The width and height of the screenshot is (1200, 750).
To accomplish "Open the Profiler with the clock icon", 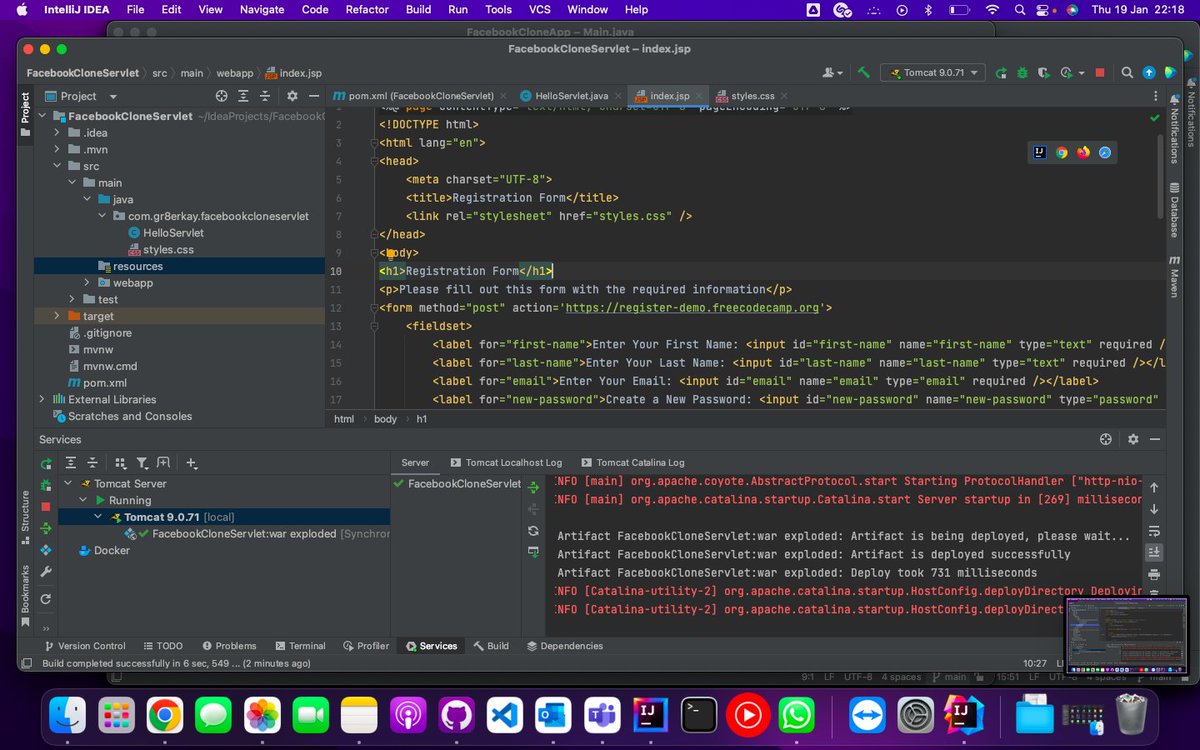I will click(1066, 72).
